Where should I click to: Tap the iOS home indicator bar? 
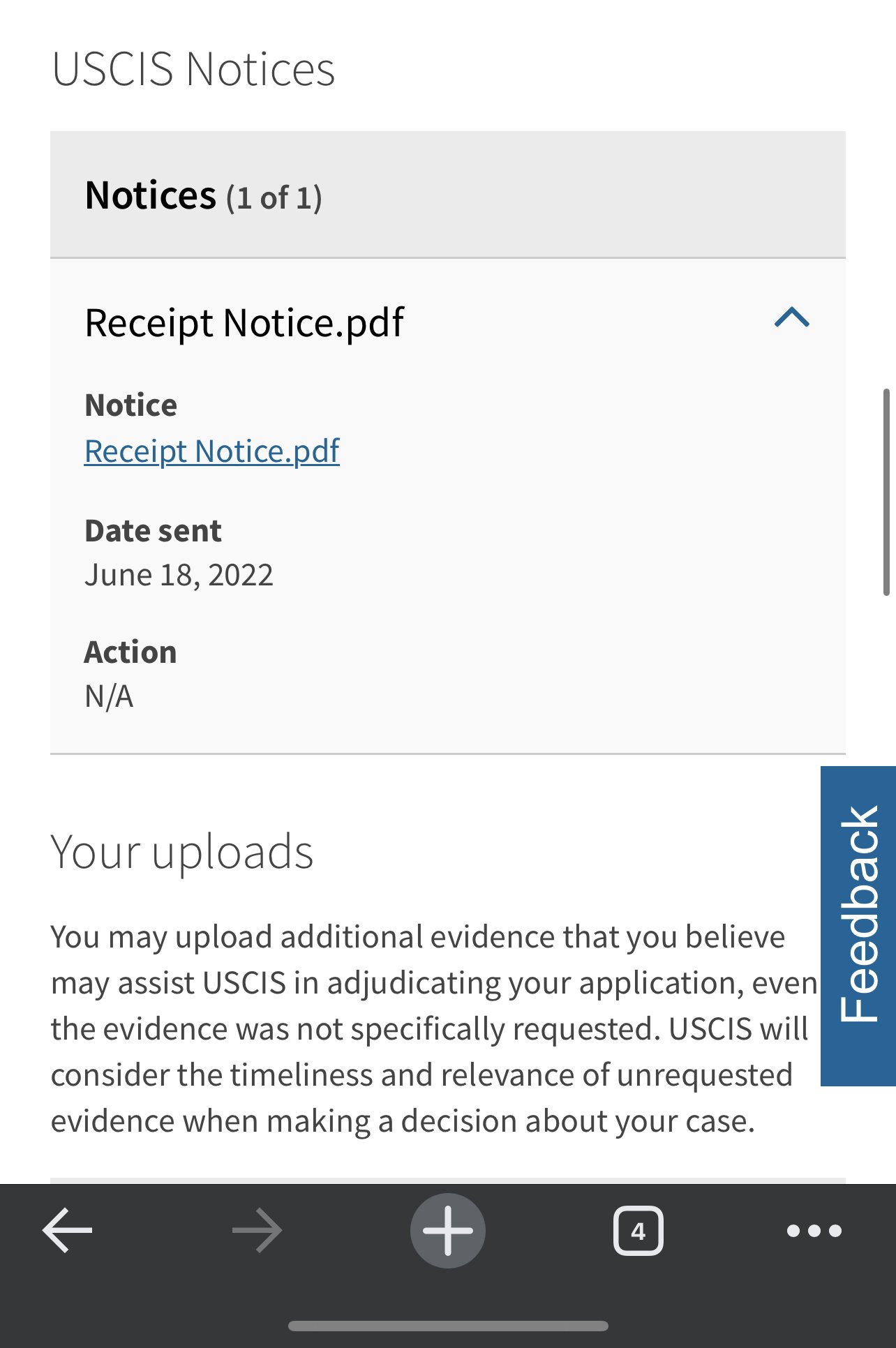tap(448, 1326)
